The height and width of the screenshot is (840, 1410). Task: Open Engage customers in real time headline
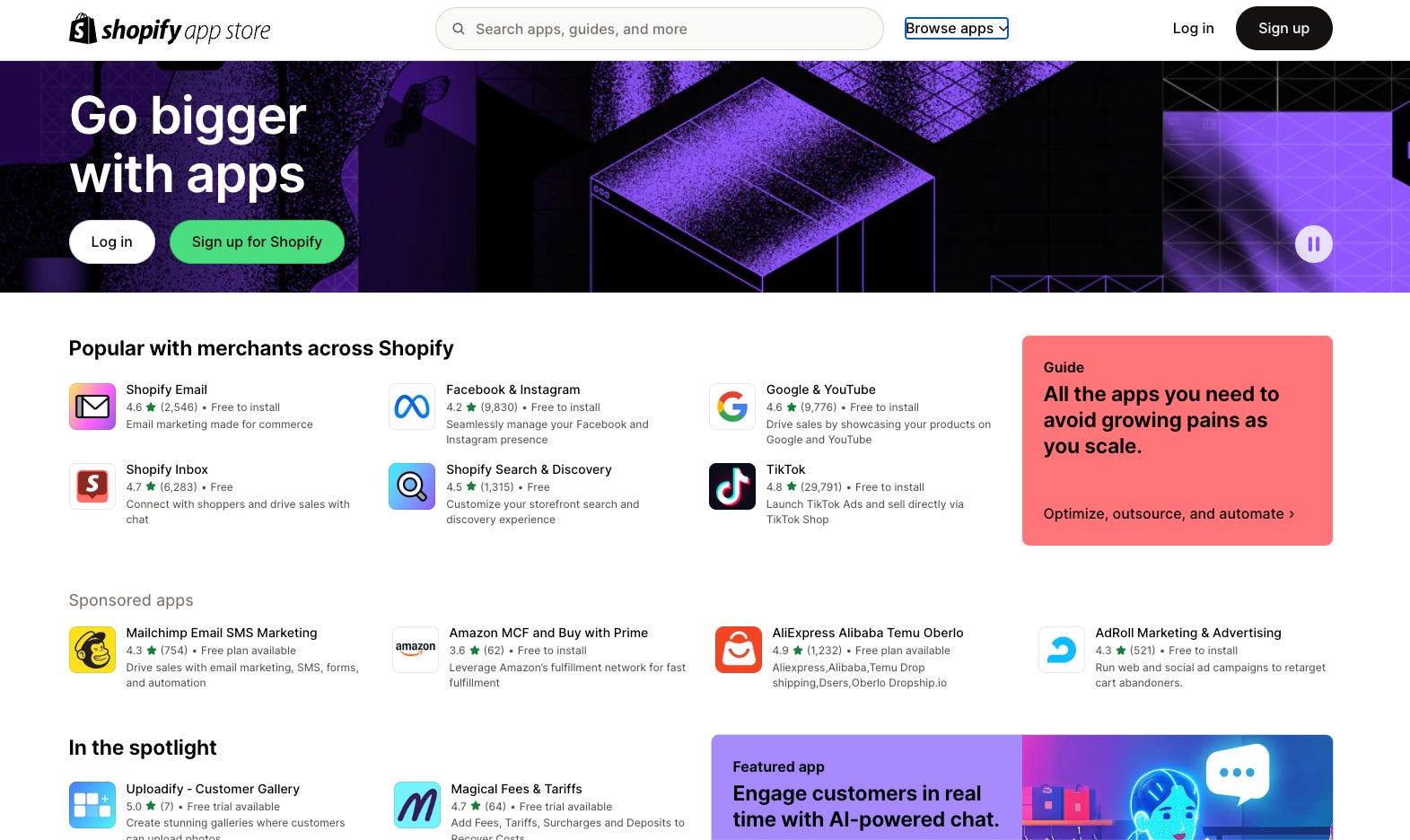click(x=866, y=806)
